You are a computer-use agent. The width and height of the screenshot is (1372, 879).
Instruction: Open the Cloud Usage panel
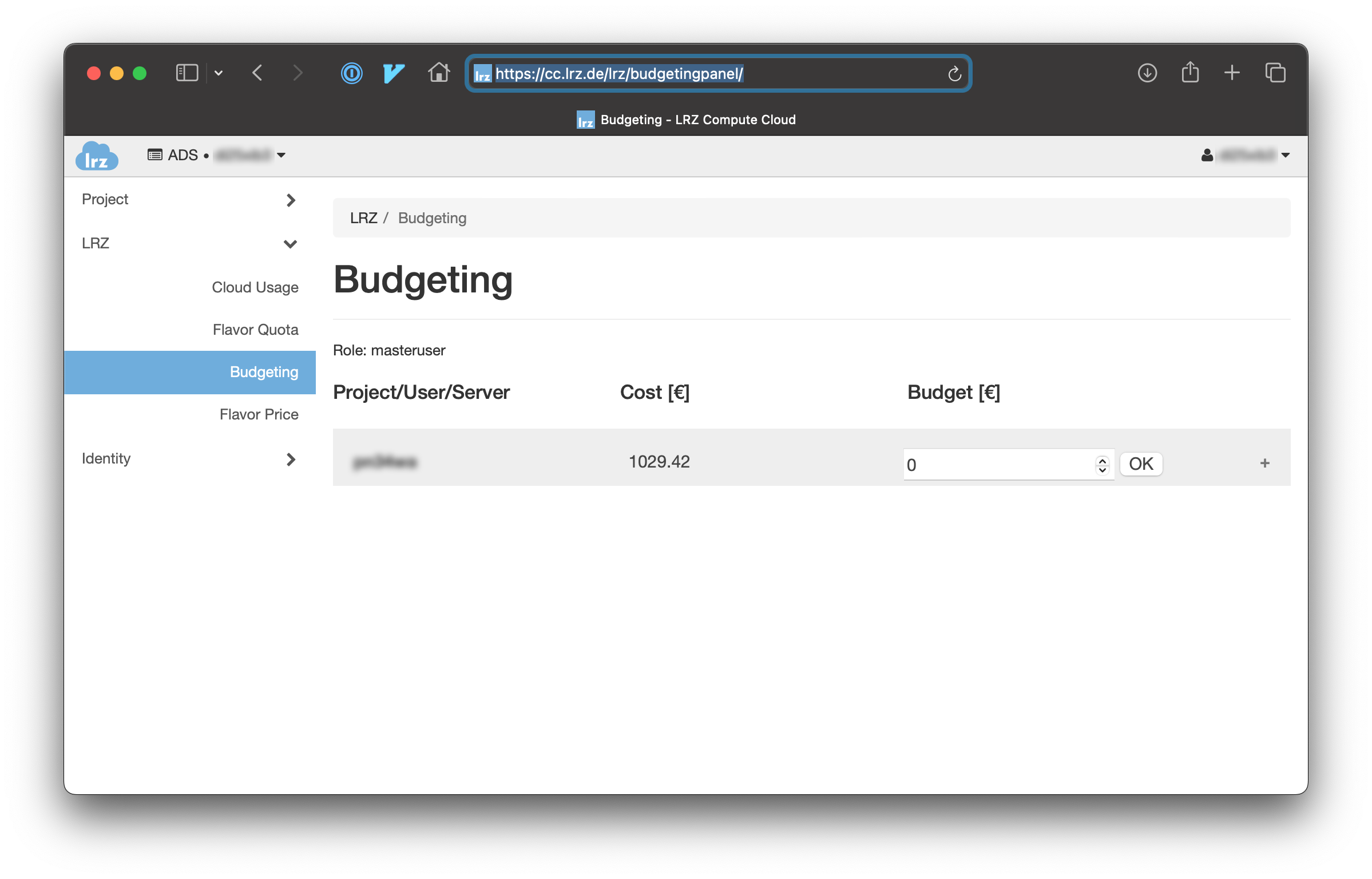255,287
